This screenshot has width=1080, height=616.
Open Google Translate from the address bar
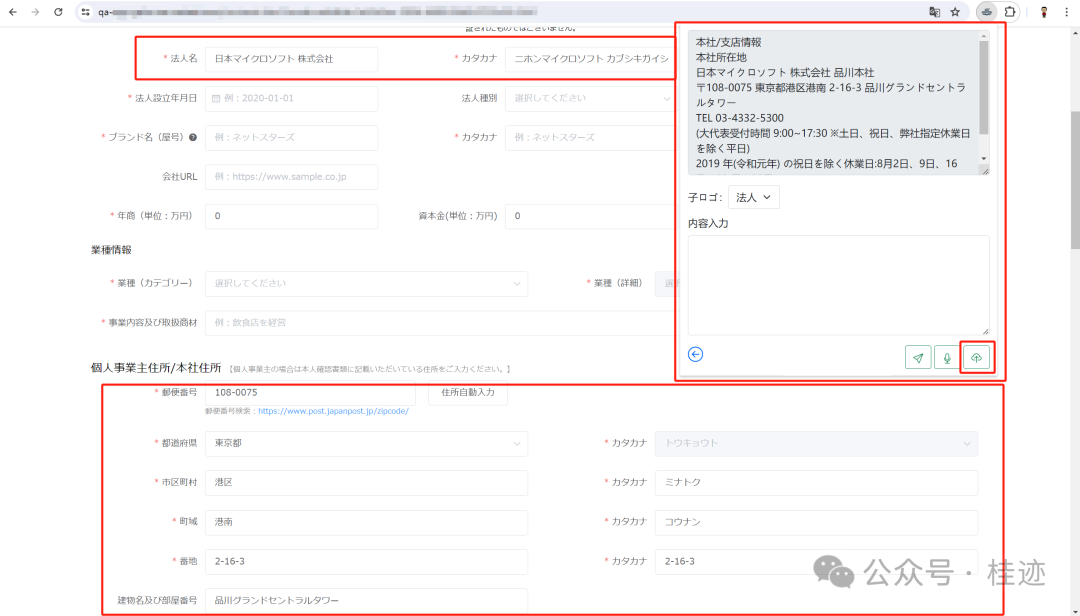click(935, 12)
